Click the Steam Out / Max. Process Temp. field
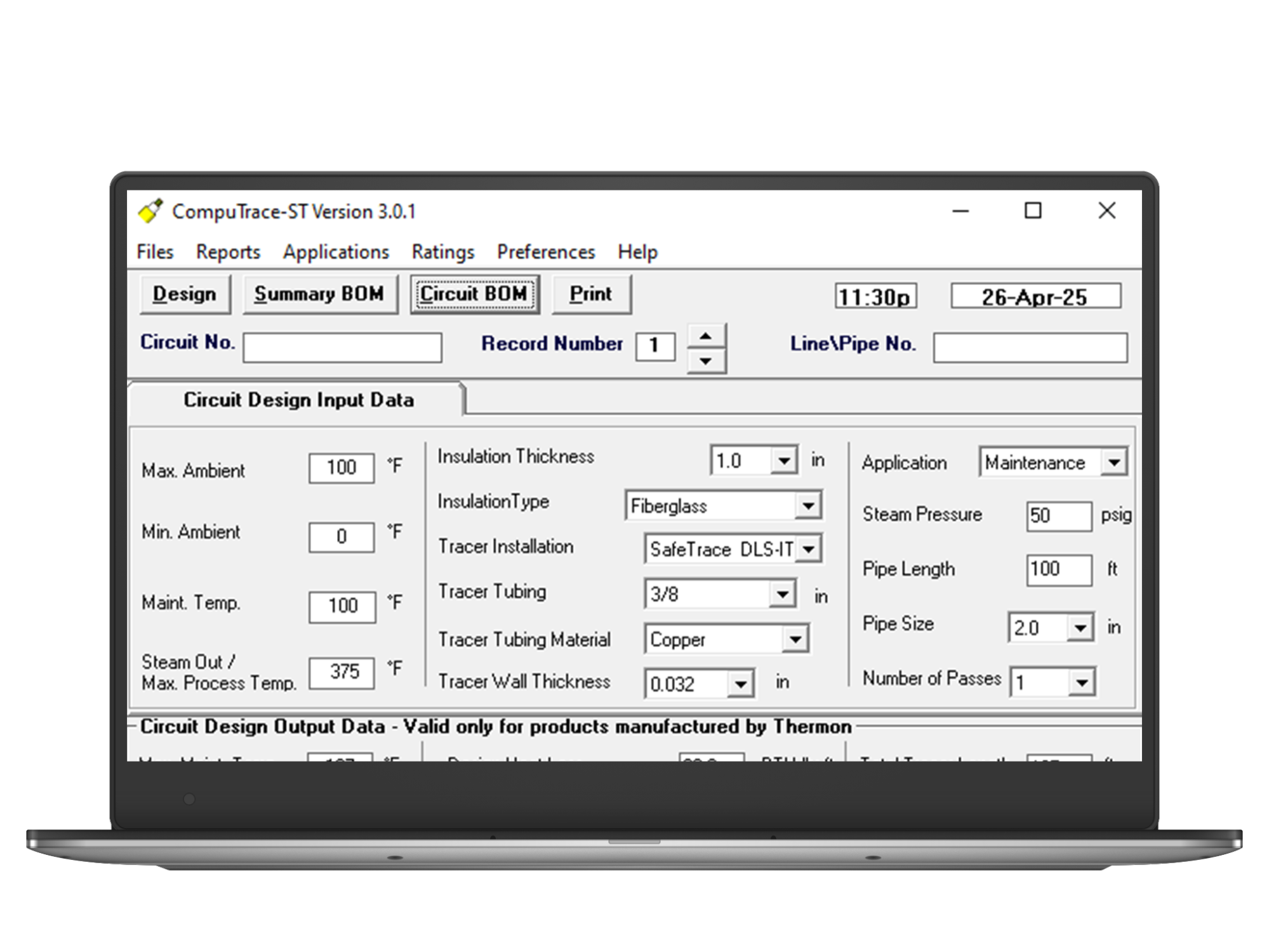This screenshot has height=952, width=1269. coord(342,673)
